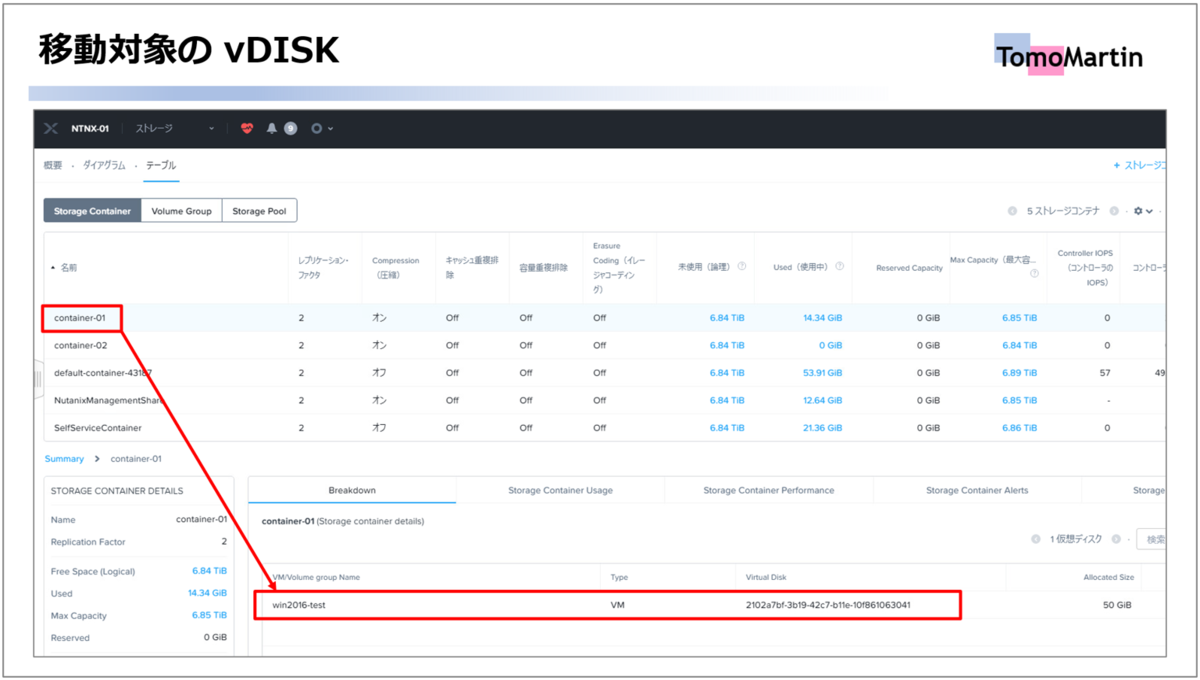Sort by VM/Volume group Name column
Viewport: 1200px width, 680px height.
[316, 577]
